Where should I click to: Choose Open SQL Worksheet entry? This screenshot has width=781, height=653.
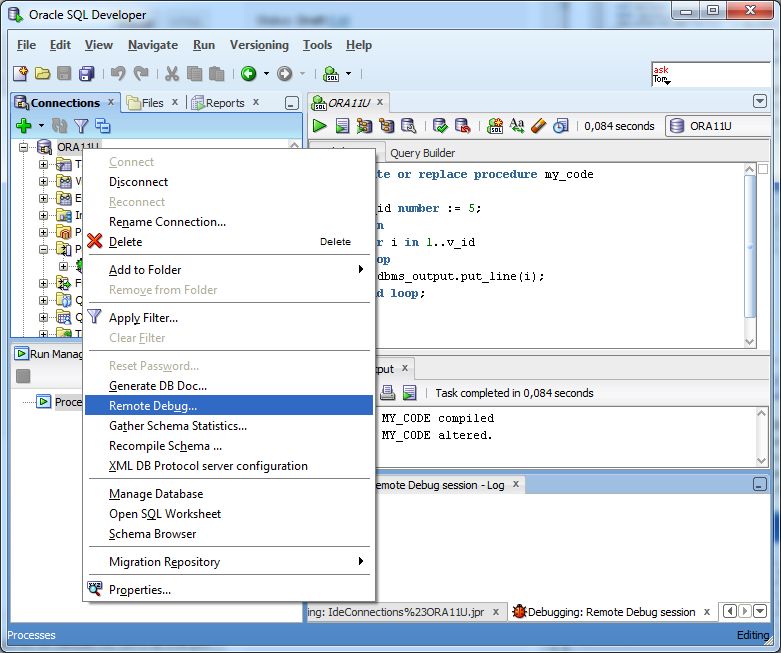pyautogui.click(x=229, y=514)
